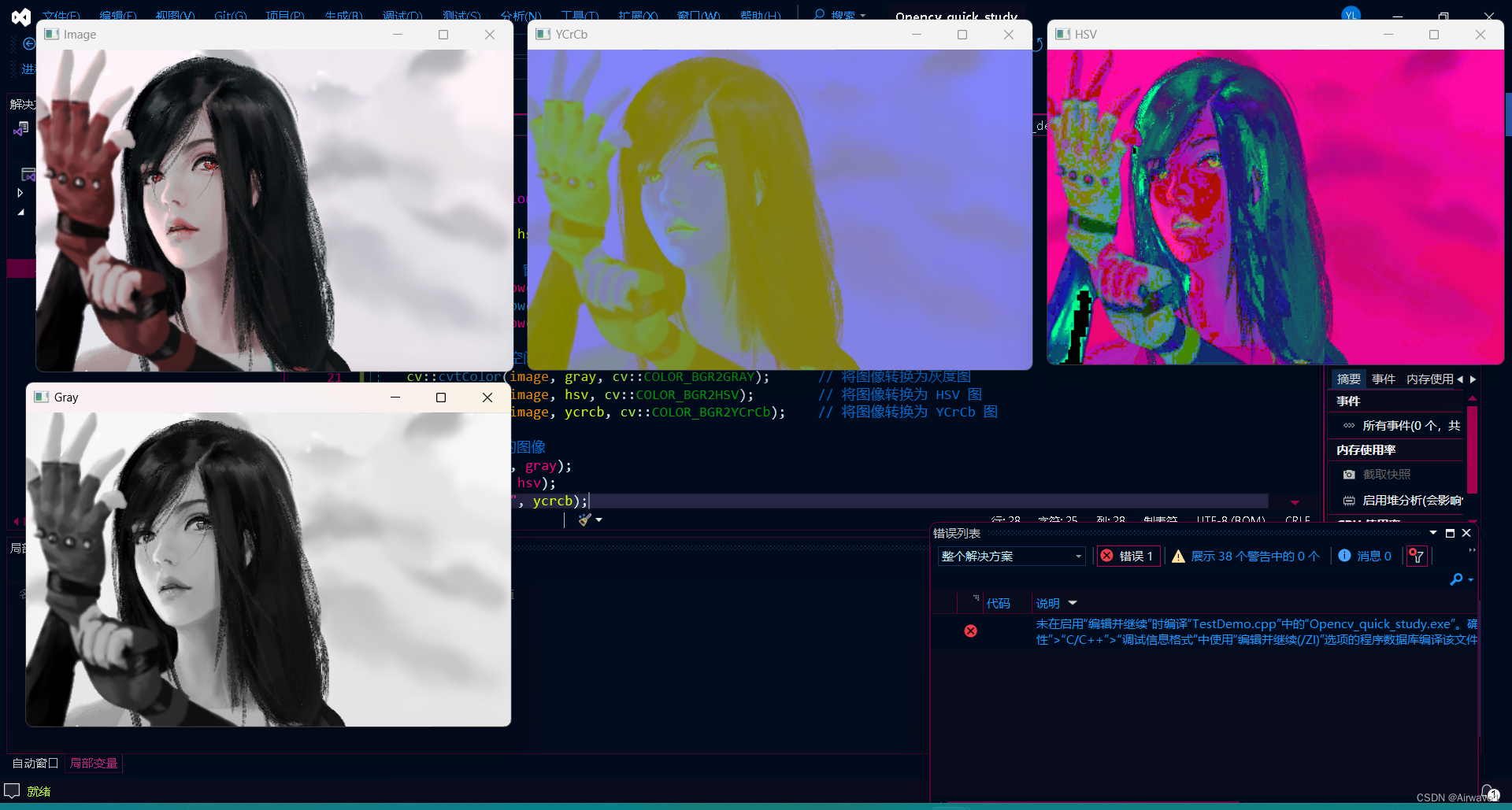Open the description column filter dropdown
1512x810 pixels.
1073,603
